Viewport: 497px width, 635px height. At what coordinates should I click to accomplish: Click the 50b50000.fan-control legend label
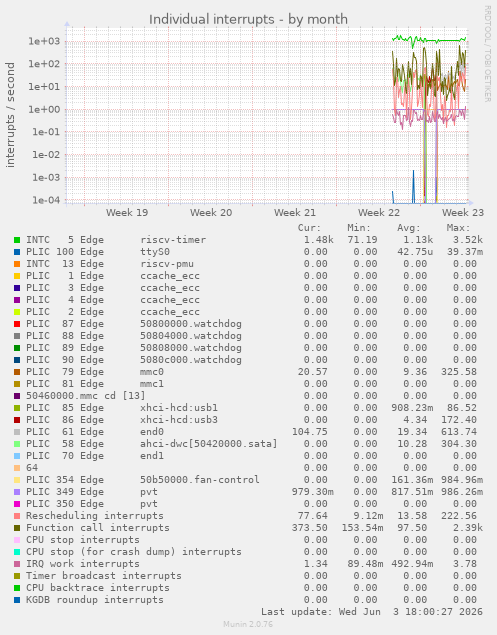[200, 480]
